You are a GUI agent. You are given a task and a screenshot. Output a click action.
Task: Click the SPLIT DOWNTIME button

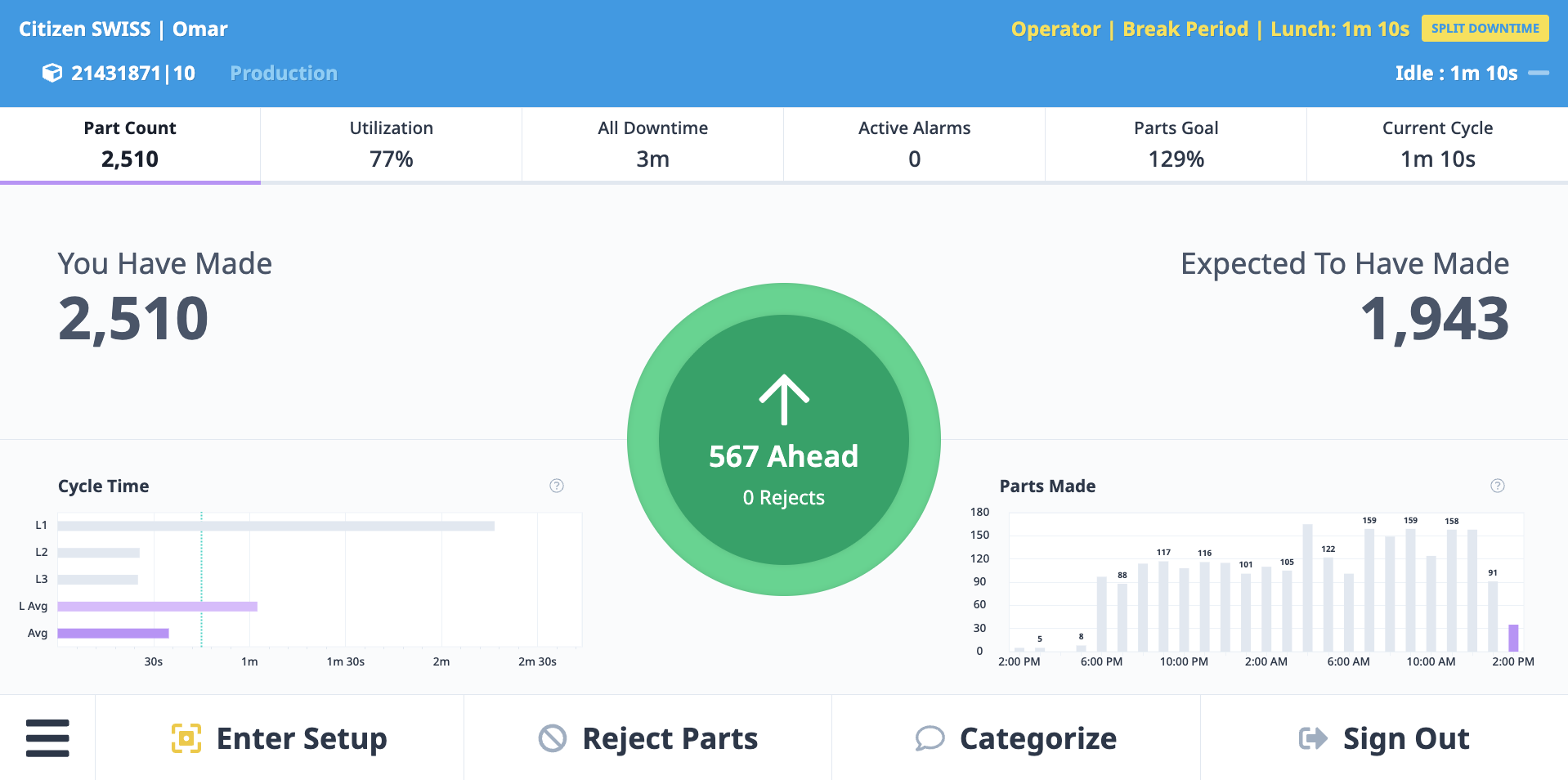[1485, 27]
